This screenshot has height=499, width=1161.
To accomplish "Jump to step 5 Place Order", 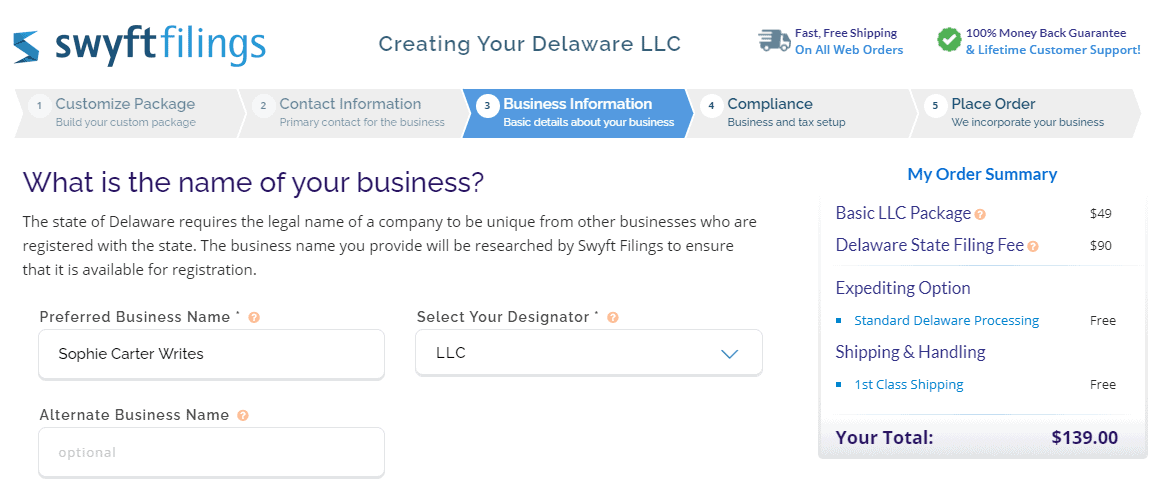I will click(1026, 113).
